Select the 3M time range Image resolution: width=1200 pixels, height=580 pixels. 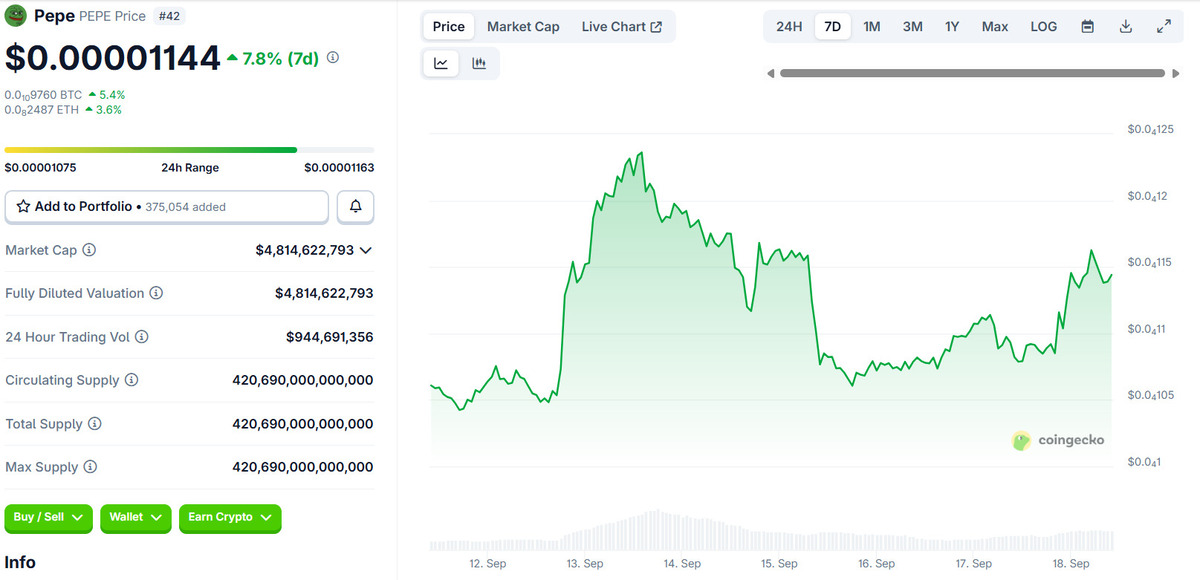pos(913,27)
